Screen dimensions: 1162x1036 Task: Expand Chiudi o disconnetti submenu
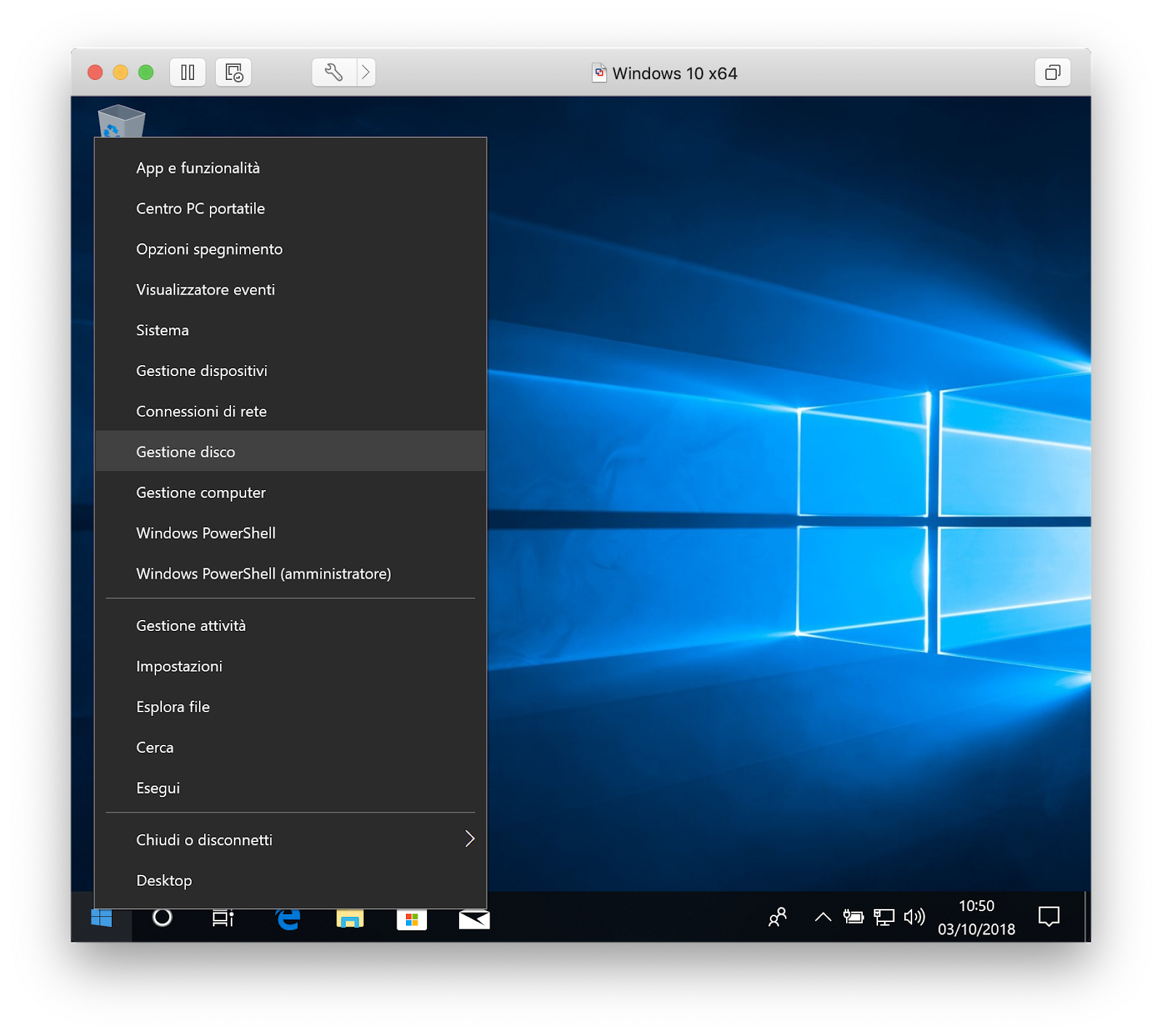tap(290, 840)
